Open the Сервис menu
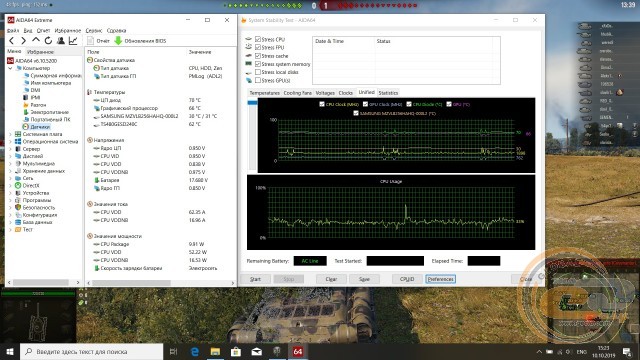This screenshot has width=640, height=360. pos(93,31)
